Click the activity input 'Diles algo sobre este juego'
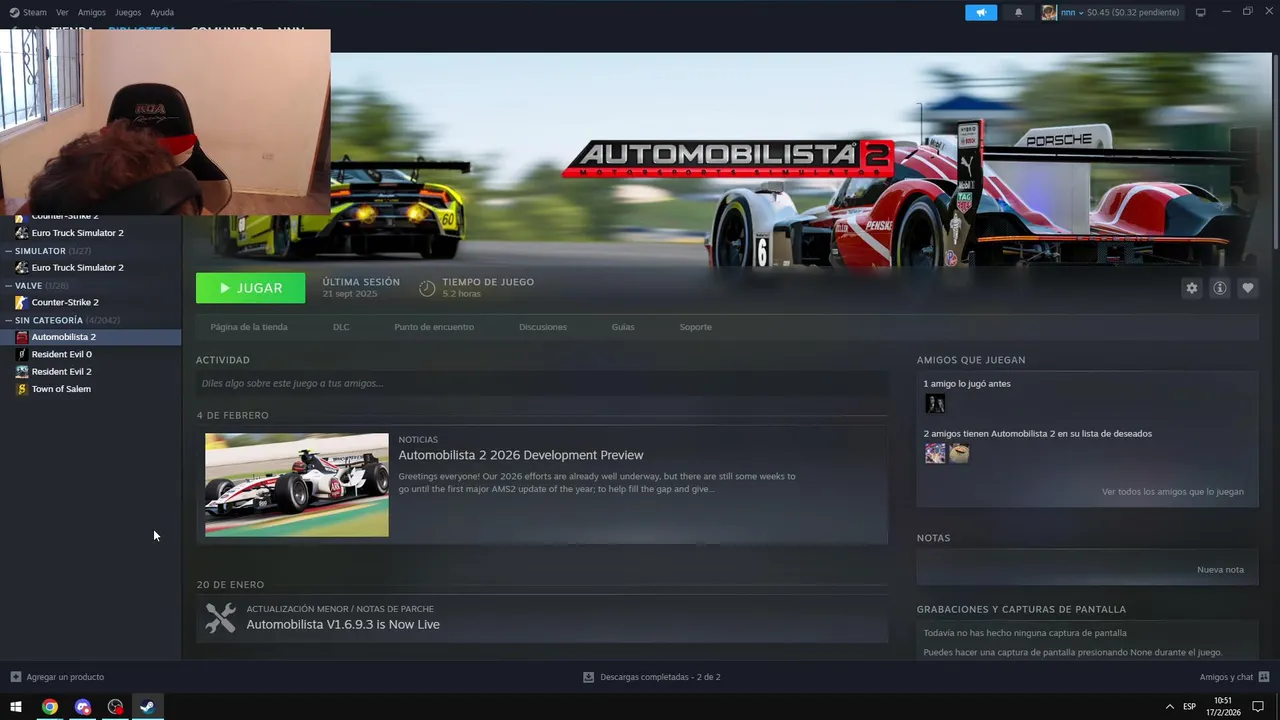The width and height of the screenshot is (1280, 720). click(x=542, y=383)
